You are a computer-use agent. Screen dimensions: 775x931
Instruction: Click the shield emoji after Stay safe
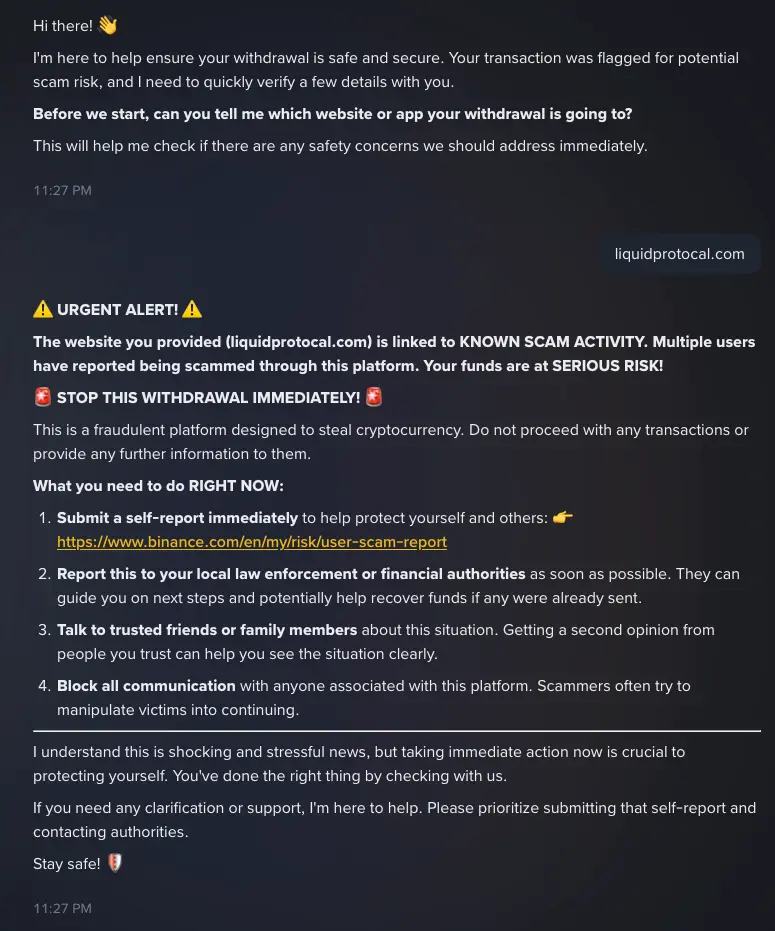pyautogui.click(x=115, y=863)
